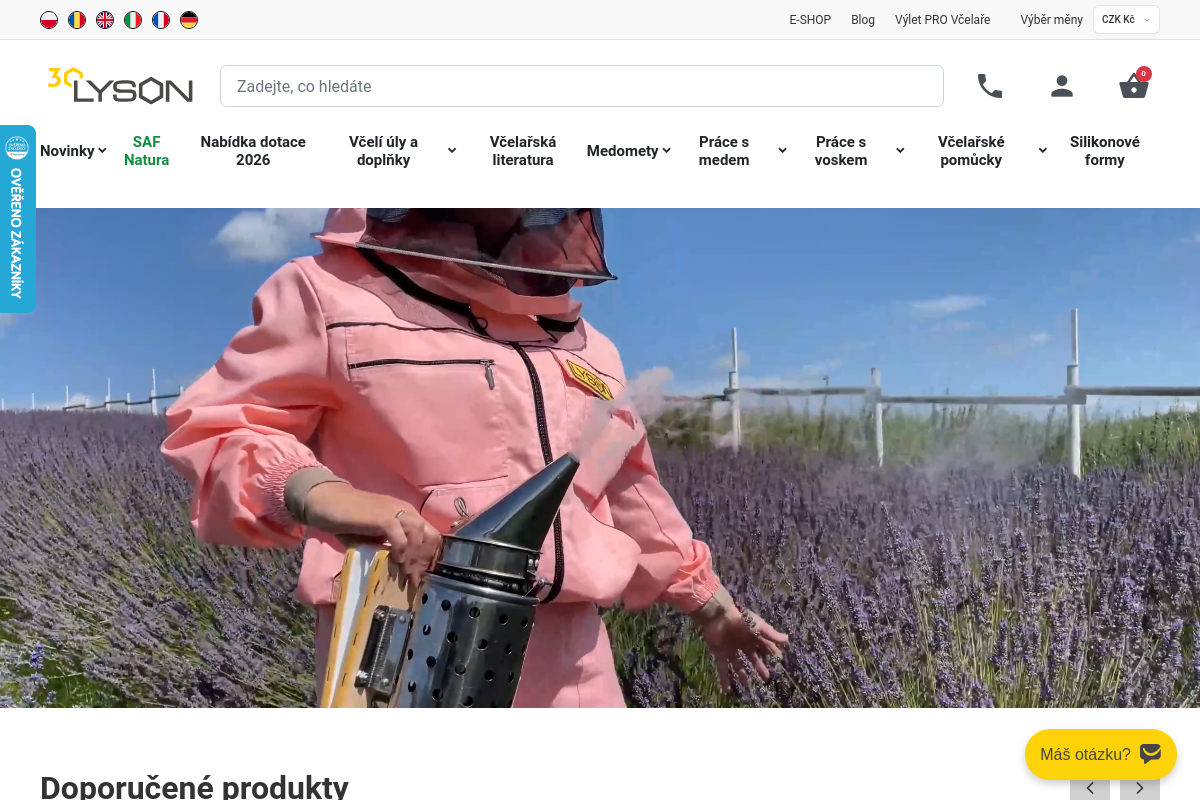Switch to the French flag language
This screenshot has width=1200, height=800.
pos(161,20)
